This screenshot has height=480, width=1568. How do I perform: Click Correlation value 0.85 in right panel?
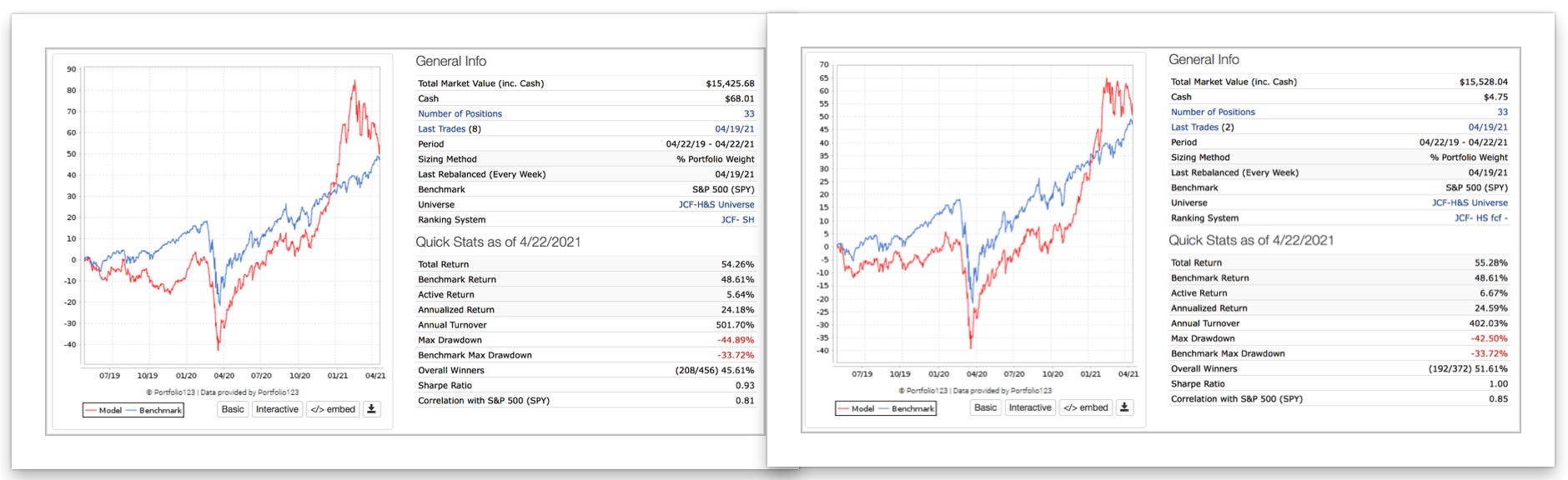(x=1499, y=399)
